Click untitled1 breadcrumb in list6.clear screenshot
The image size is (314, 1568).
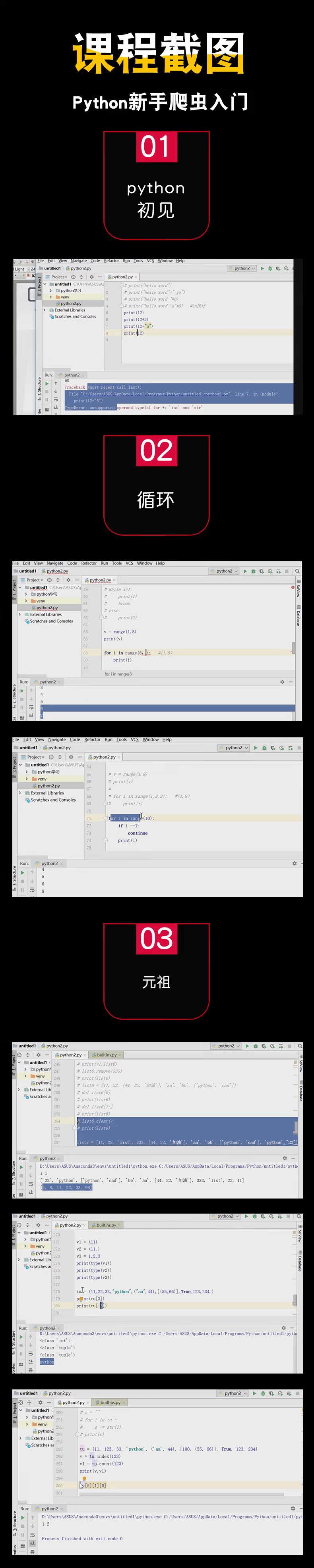tap(27, 1047)
